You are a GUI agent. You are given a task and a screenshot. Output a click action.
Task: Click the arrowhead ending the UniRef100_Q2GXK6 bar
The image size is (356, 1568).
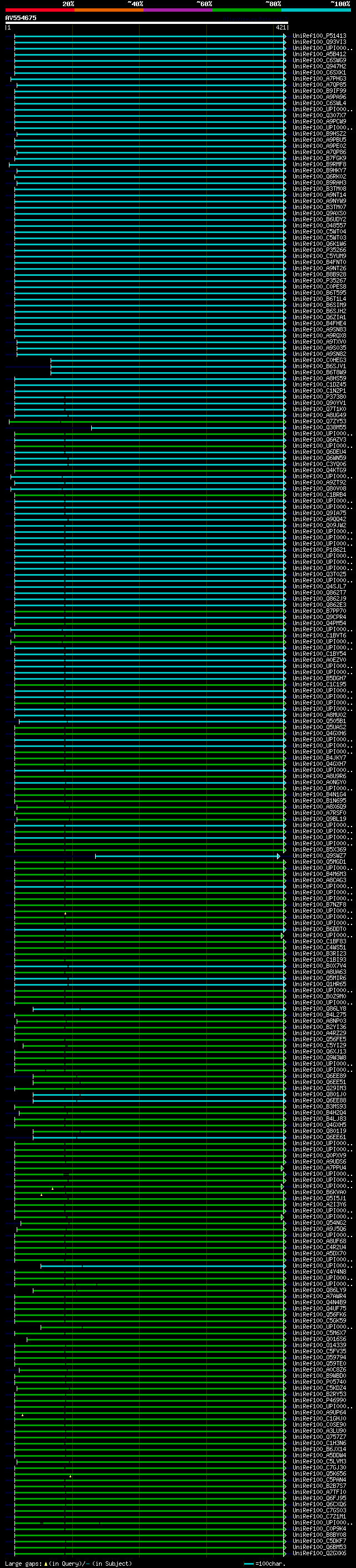pos(284,1553)
